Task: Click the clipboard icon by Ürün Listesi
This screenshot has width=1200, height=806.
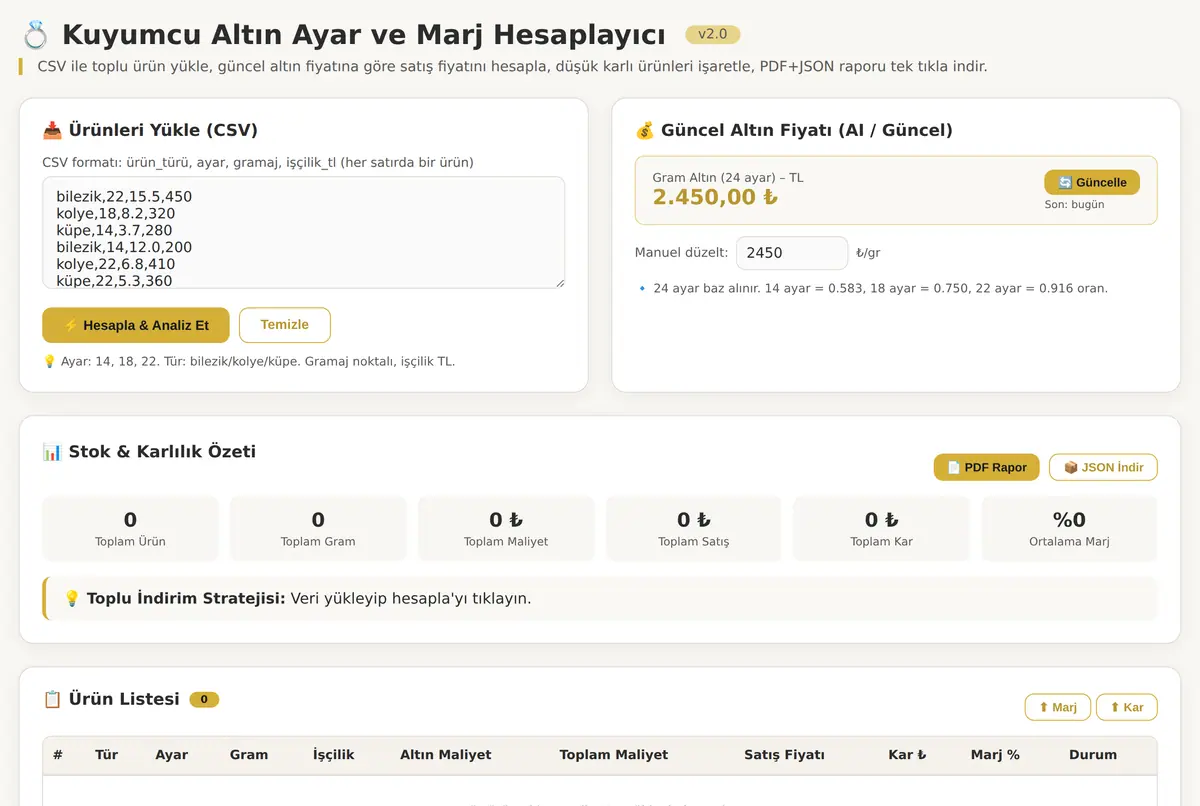Action: [52, 699]
